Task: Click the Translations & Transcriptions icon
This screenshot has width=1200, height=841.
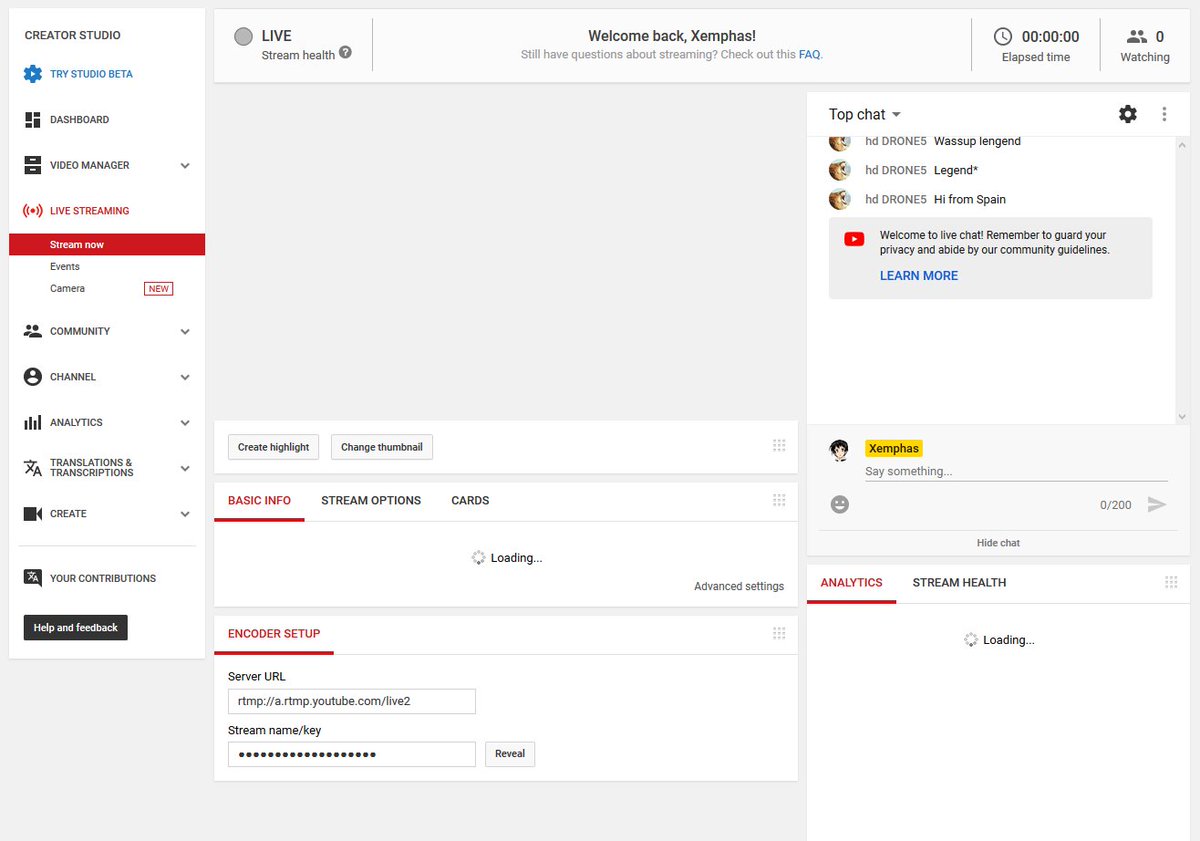Action: click(x=33, y=468)
